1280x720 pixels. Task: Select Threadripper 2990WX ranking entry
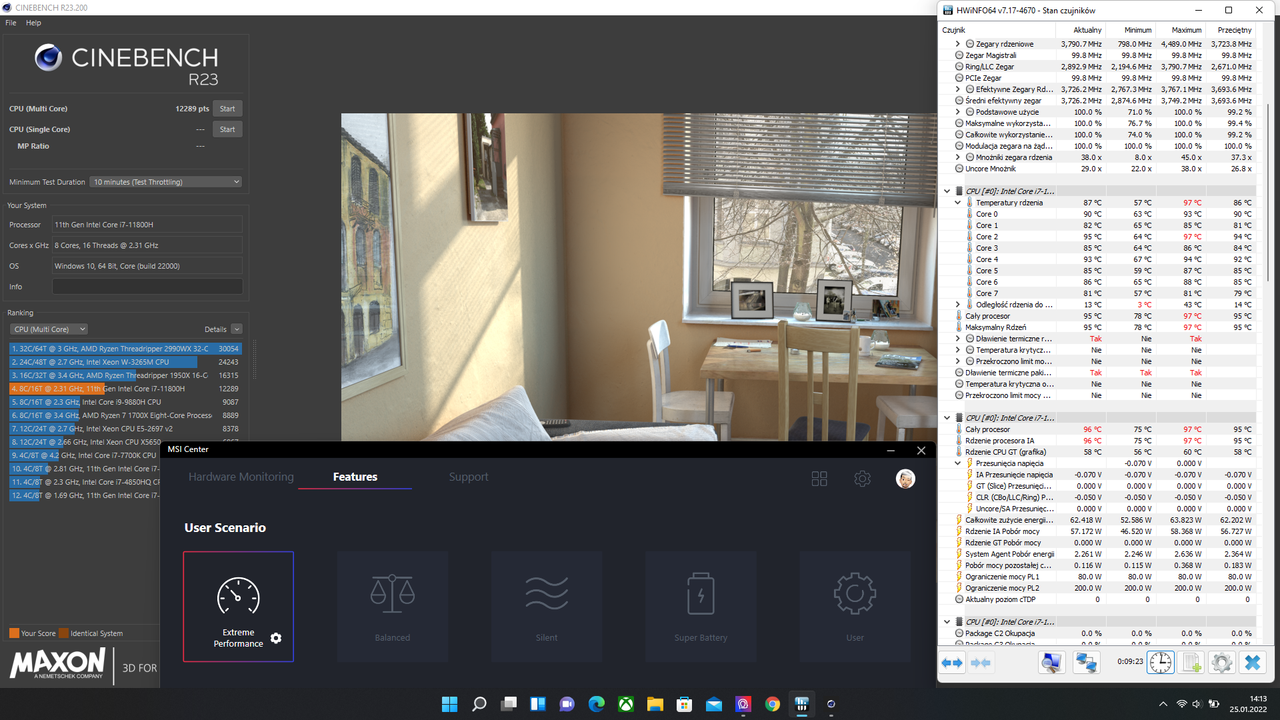point(125,348)
